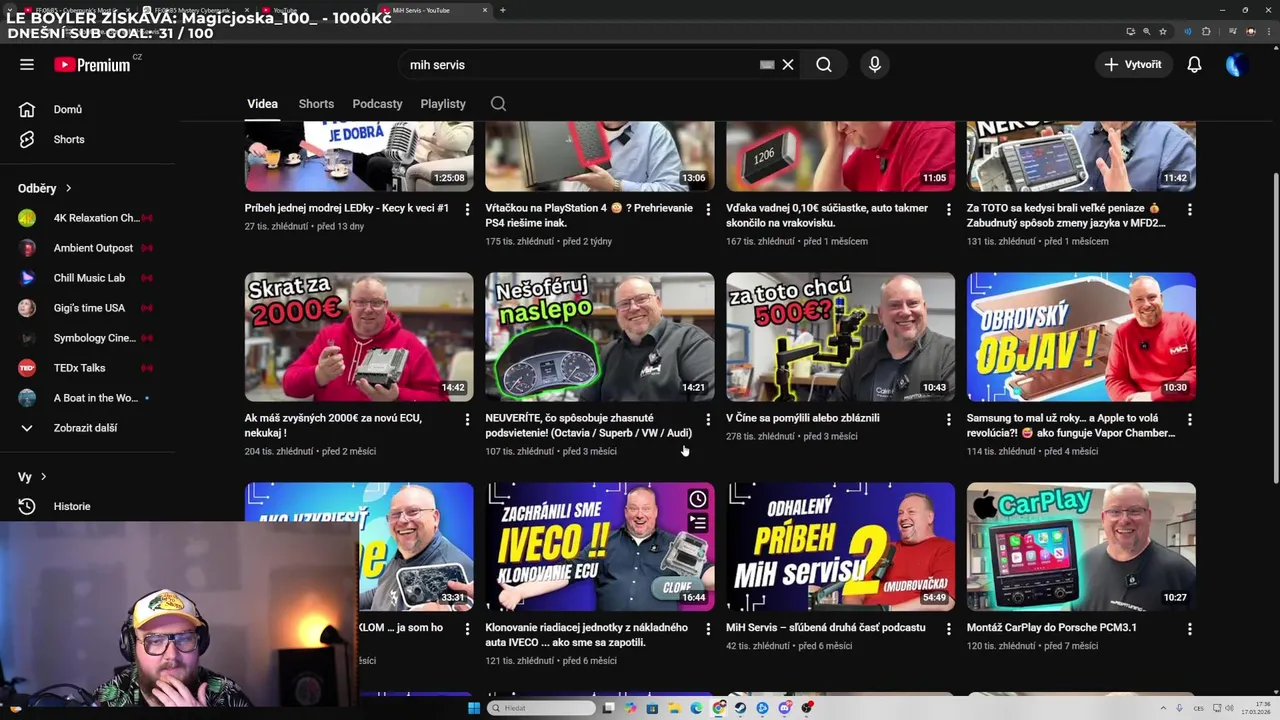The height and width of the screenshot is (720, 1280).
Task: Expand the Odběry section
Action: click(x=45, y=188)
